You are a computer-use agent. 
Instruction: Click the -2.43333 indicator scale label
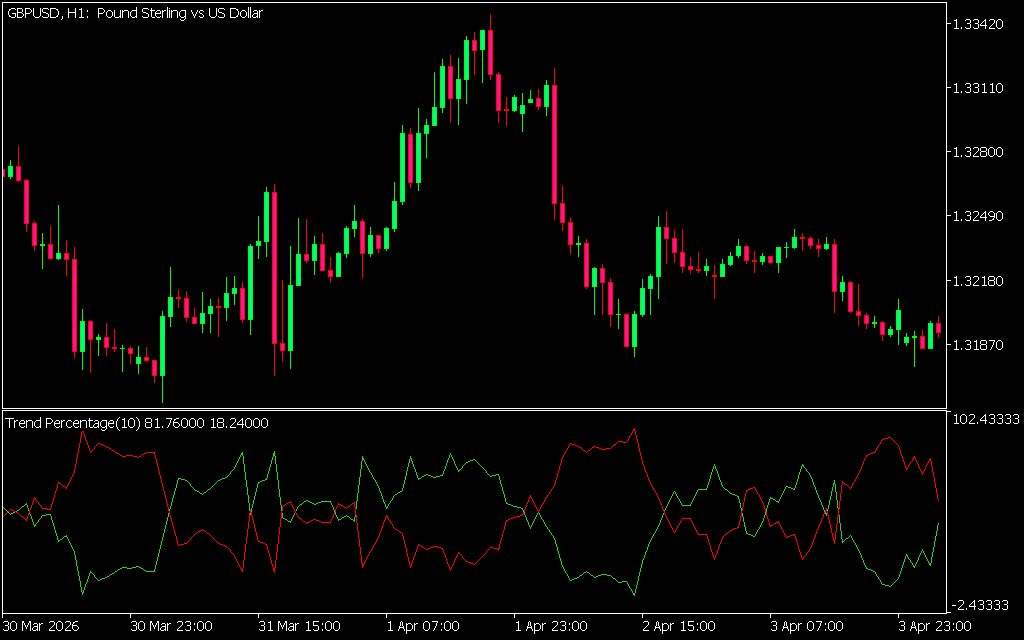pos(984,604)
